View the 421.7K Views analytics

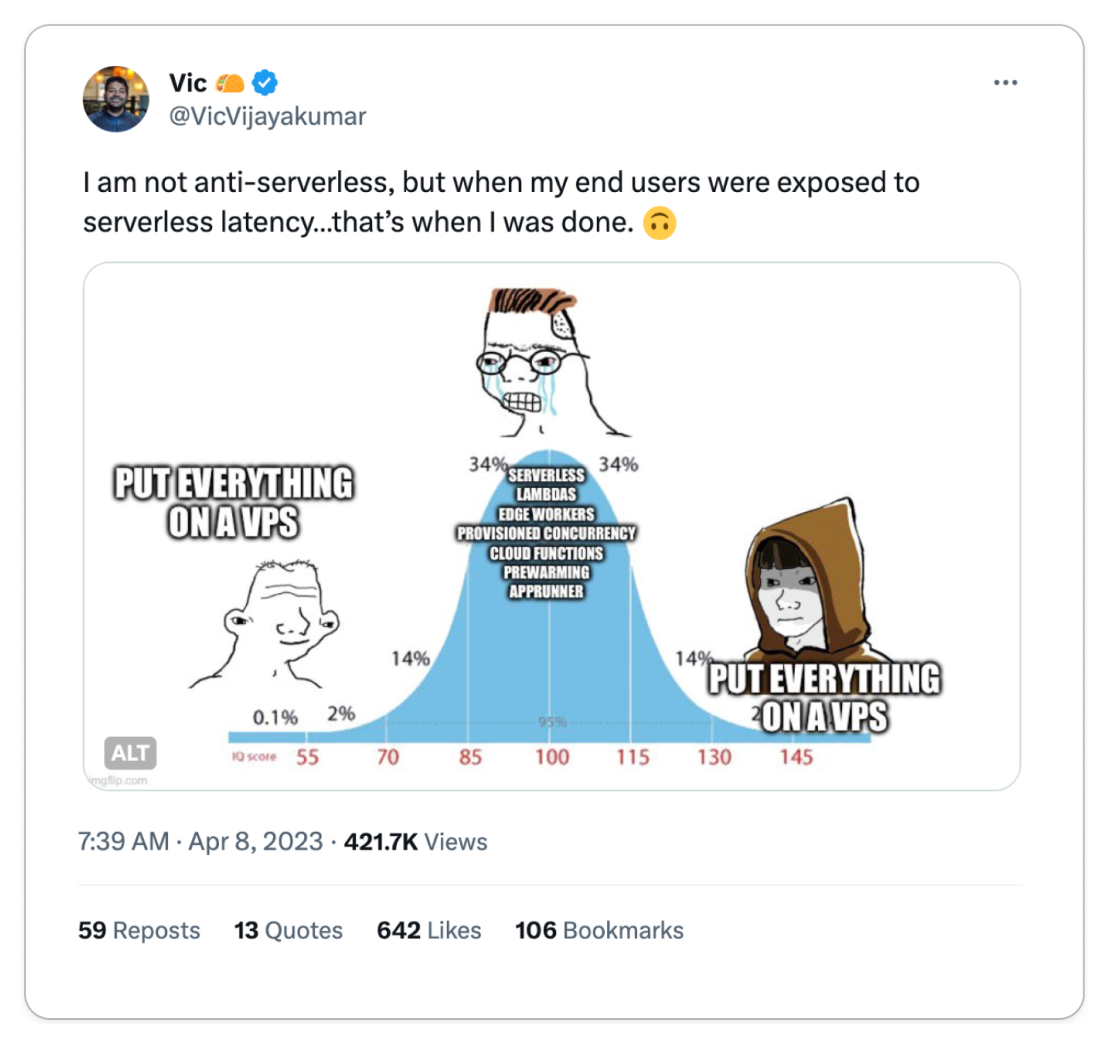coord(416,842)
